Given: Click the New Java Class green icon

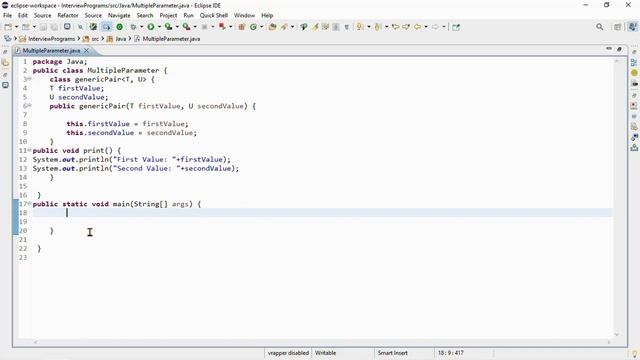Looking at the screenshot, I should click(x=253, y=27).
